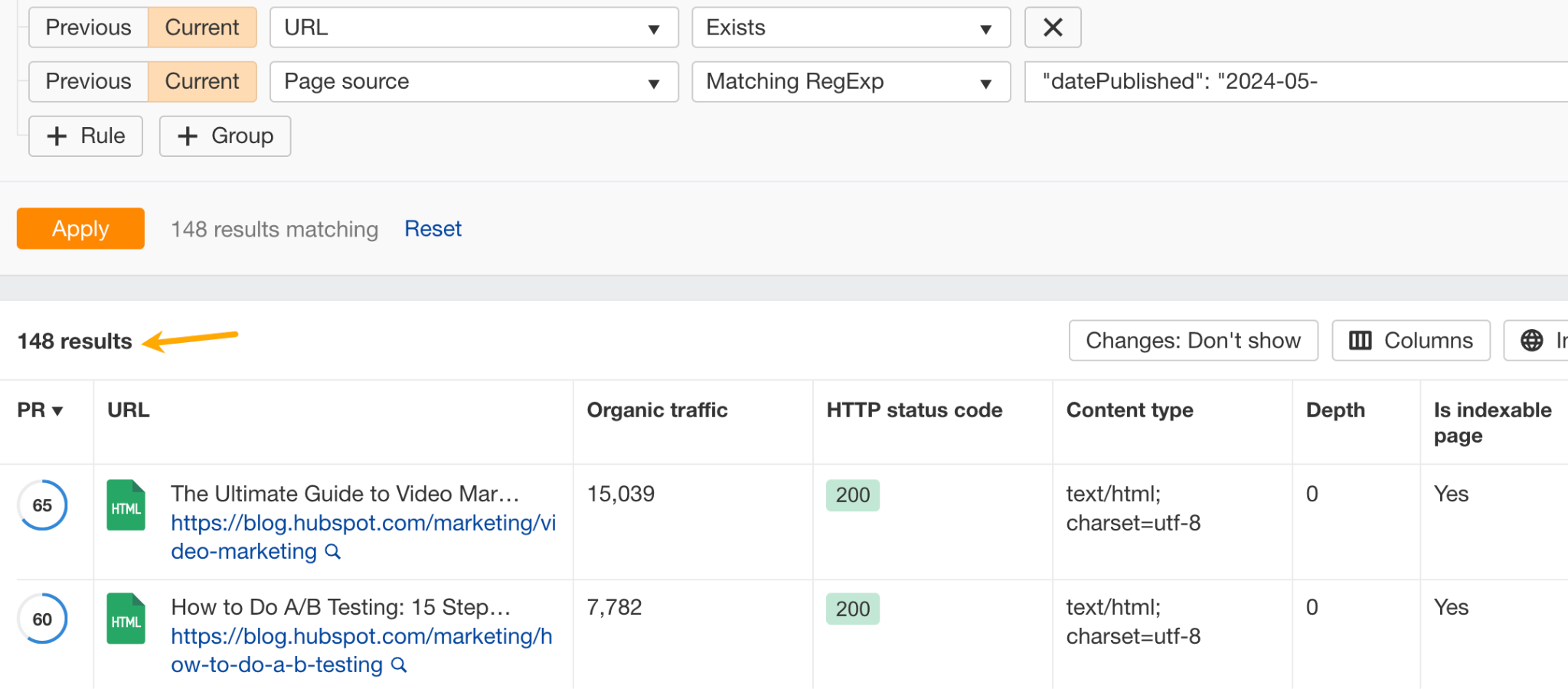Click the HTML file icon on the A/B Testing row

click(x=126, y=619)
